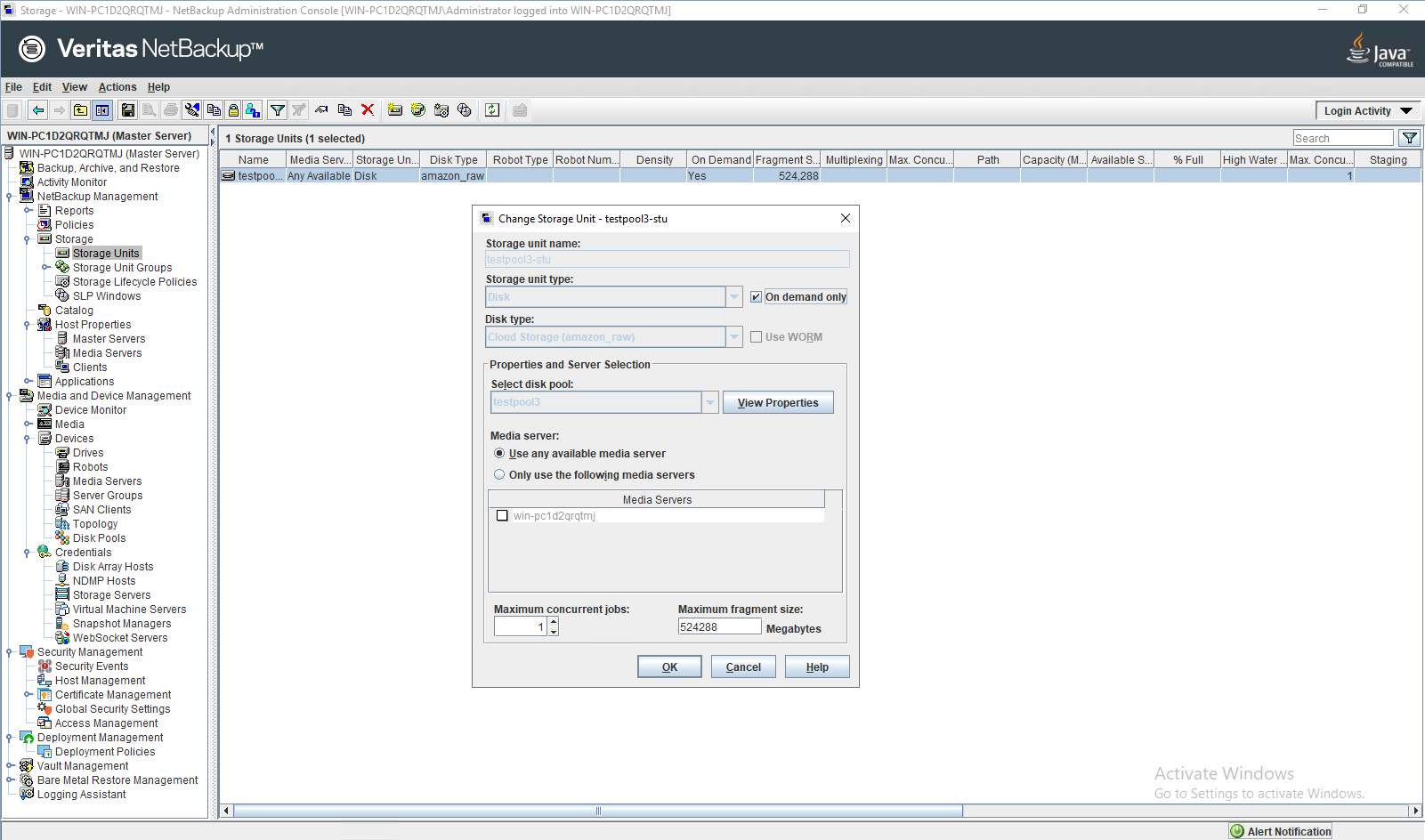The width and height of the screenshot is (1425, 840).
Task: Click the New Storage Lifecycle Policy toolbar icon
Action: [x=441, y=110]
